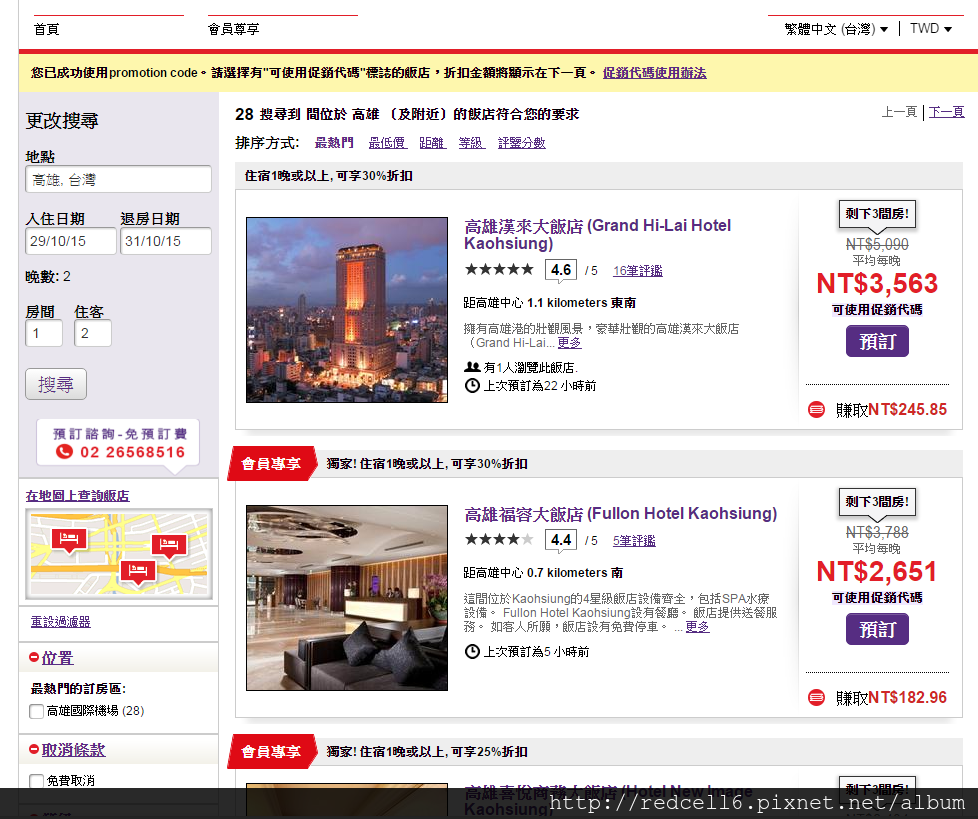This screenshot has width=978, height=819.
Task: Click the 剩下3間房! tag for Grand Hi-Lai
Action: point(877,214)
